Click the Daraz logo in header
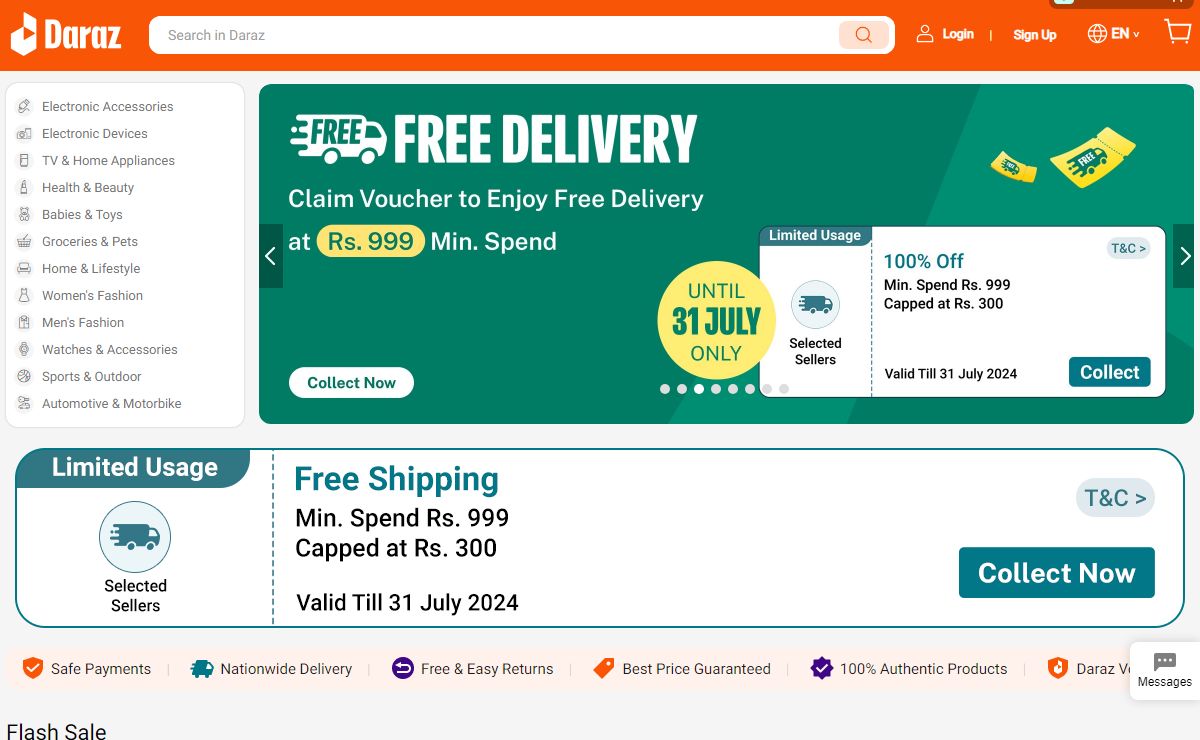 tap(66, 35)
